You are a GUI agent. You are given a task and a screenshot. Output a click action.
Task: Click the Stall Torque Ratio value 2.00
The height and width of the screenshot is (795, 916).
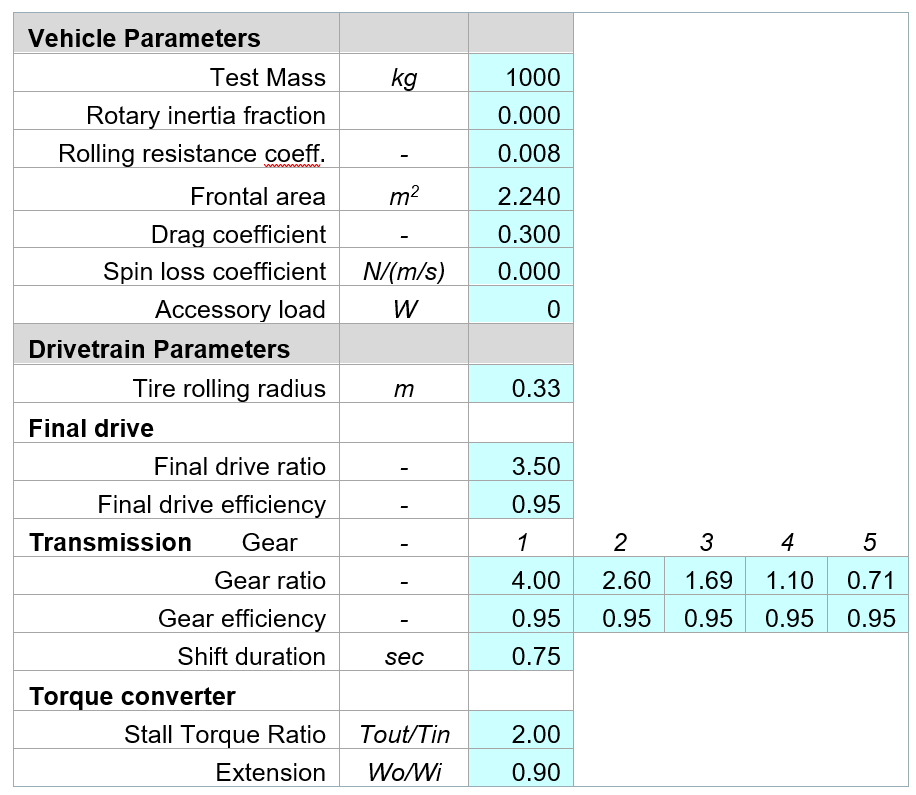point(521,734)
